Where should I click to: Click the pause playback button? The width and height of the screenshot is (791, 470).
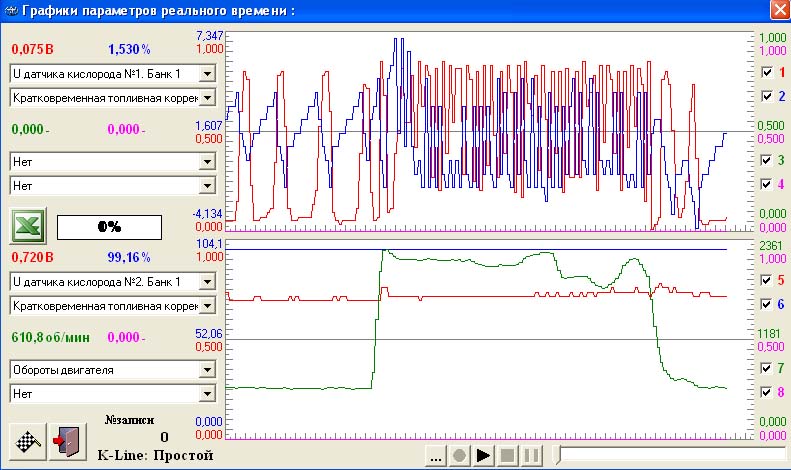point(532,456)
